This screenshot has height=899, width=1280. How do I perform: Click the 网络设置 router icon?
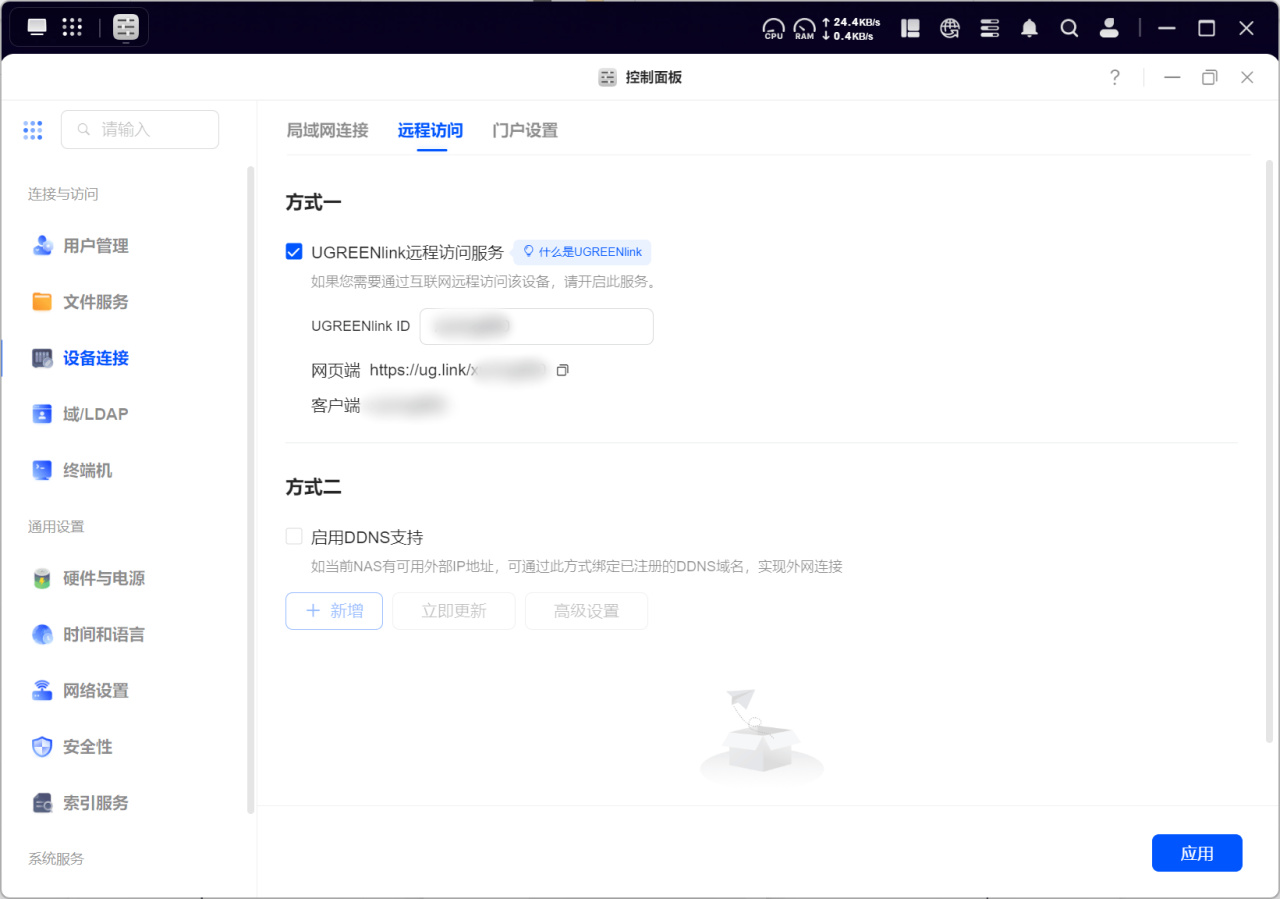[42, 690]
